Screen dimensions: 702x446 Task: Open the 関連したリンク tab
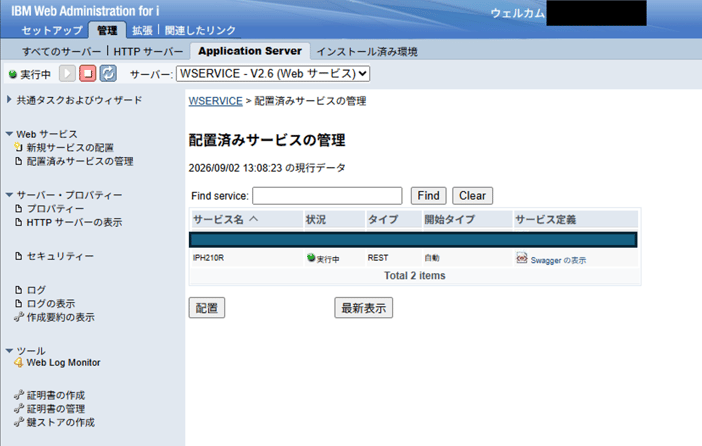(200, 30)
